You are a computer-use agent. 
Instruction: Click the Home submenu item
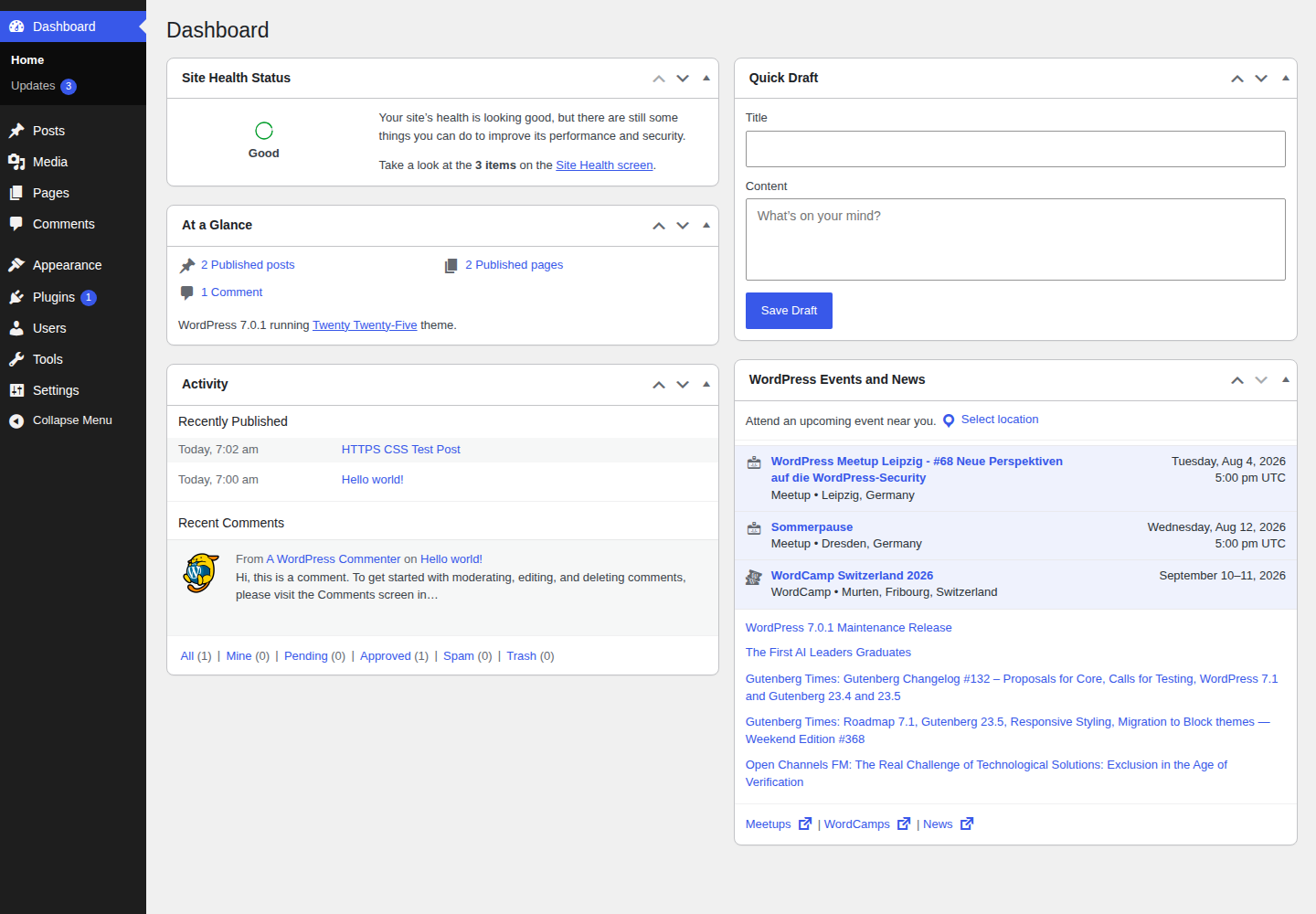point(27,59)
